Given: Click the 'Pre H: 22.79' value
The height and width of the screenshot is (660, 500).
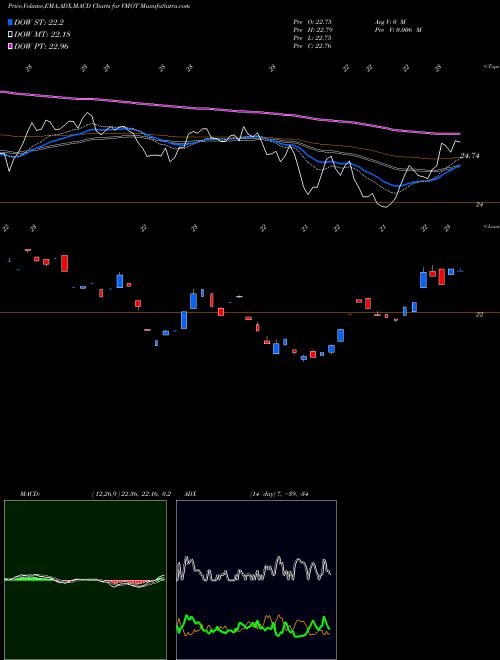Looking at the screenshot, I should pyautogui.click(x=313, y=30).
